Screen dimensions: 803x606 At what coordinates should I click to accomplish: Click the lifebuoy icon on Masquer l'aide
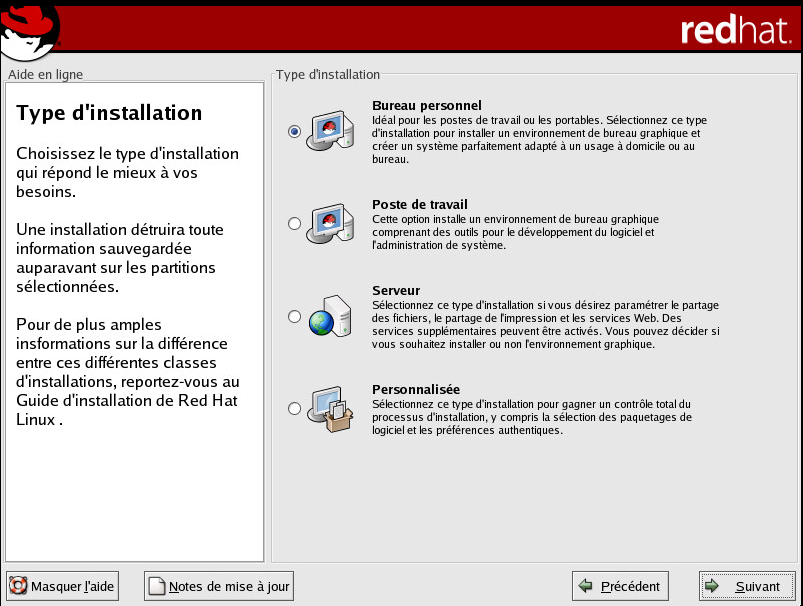point(19,586)
